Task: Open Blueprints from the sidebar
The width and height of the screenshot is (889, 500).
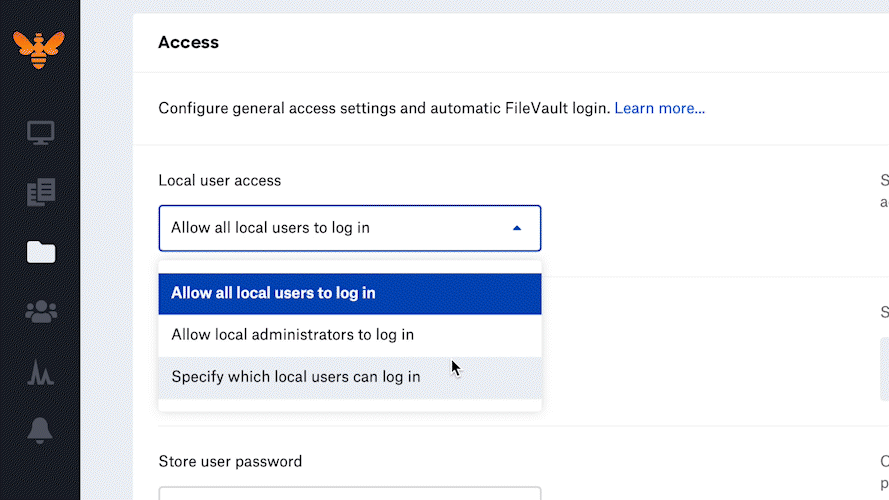Action: point(41,192)
